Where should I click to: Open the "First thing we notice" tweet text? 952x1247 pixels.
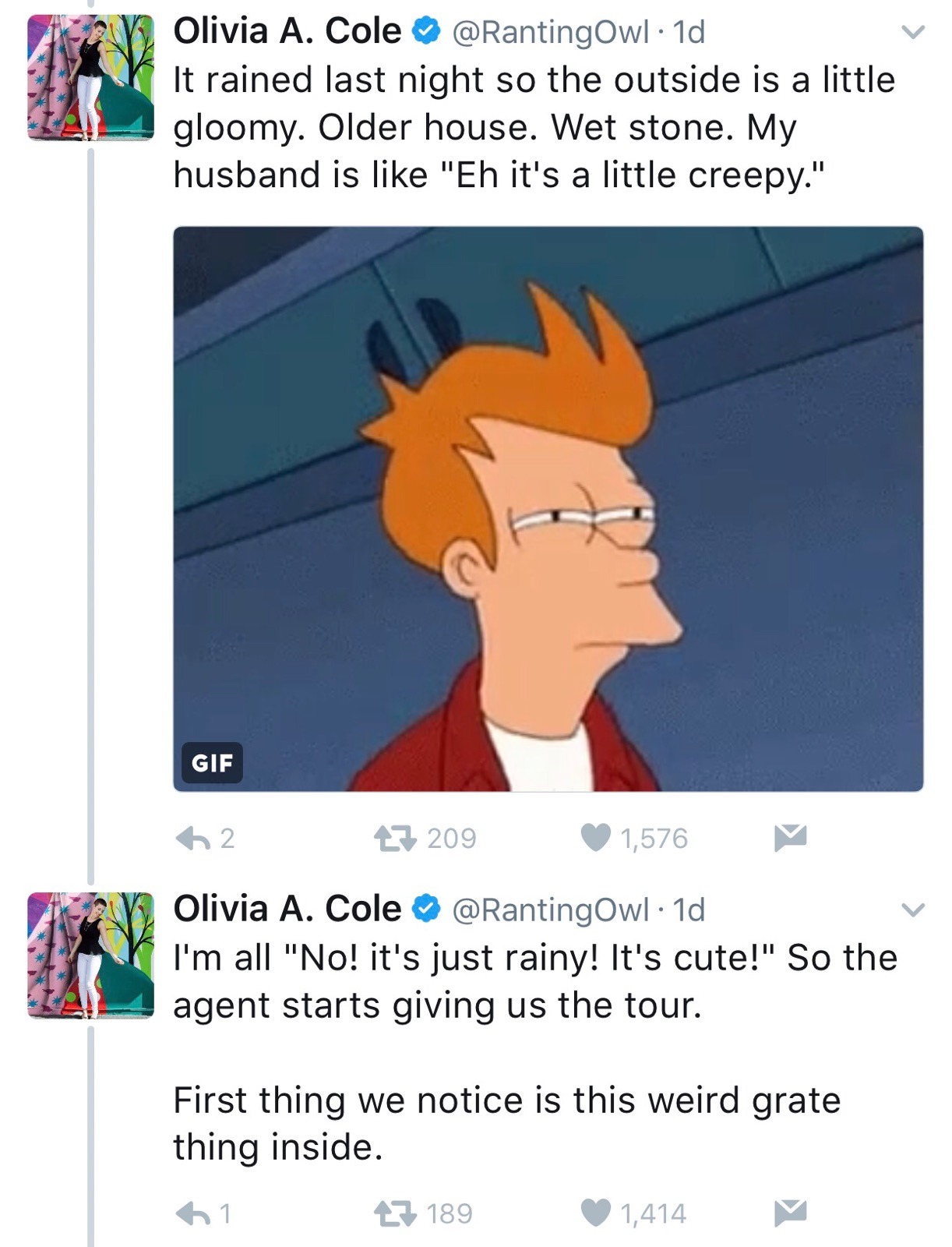tap(506, 1123)
